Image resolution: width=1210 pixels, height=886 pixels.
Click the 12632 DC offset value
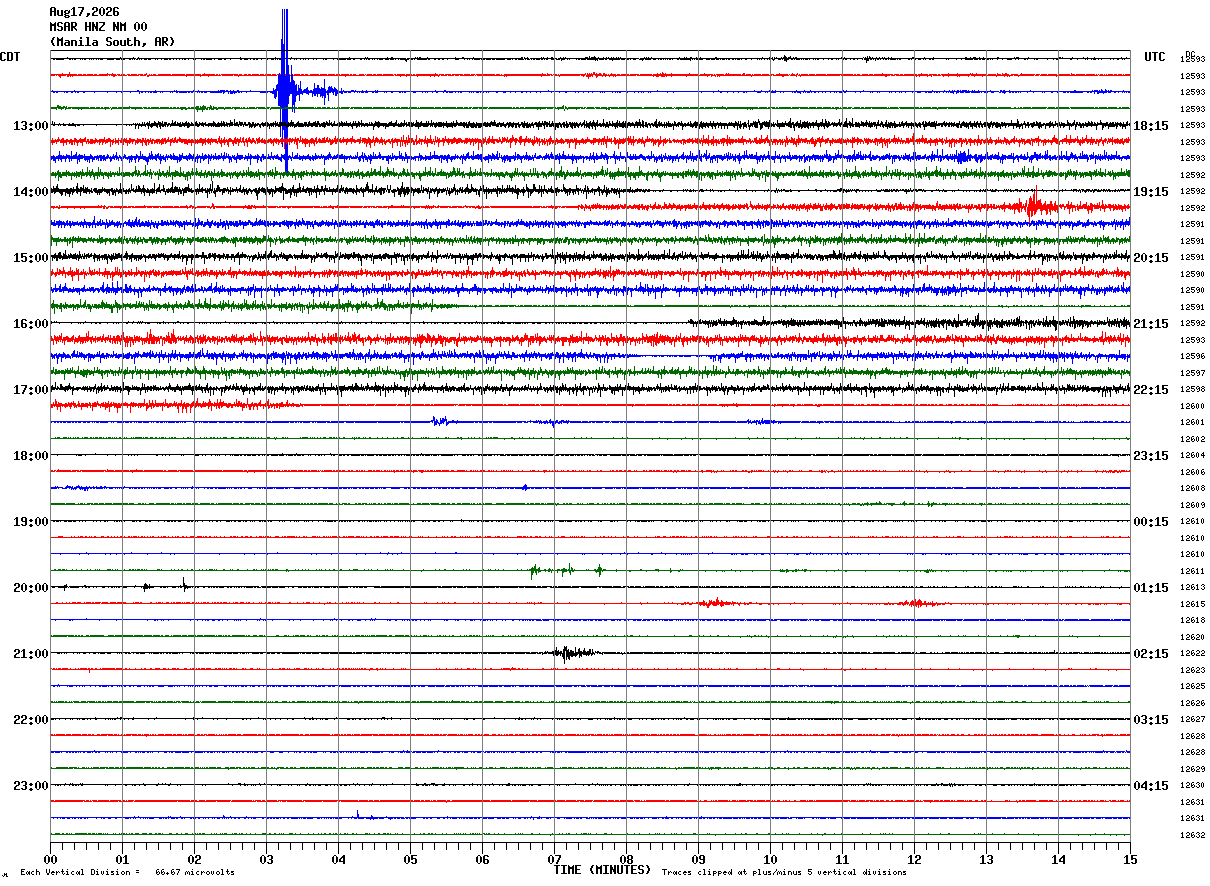click(x=1192, y=835)
